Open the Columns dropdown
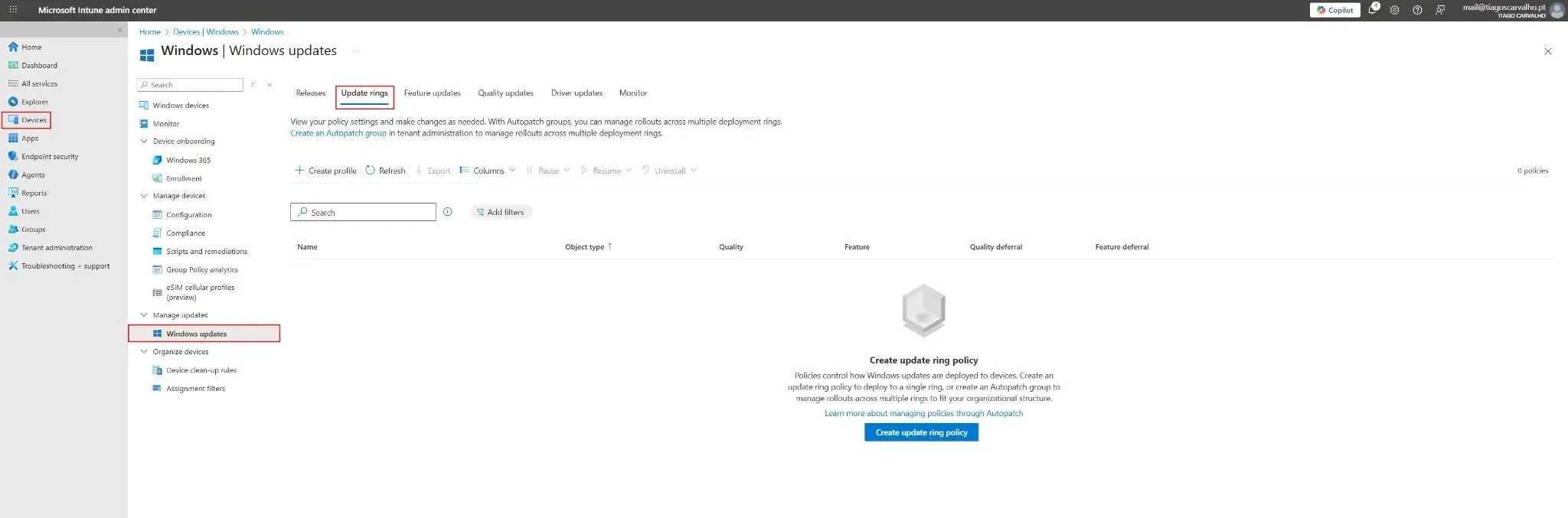 [x=488, y=171]
